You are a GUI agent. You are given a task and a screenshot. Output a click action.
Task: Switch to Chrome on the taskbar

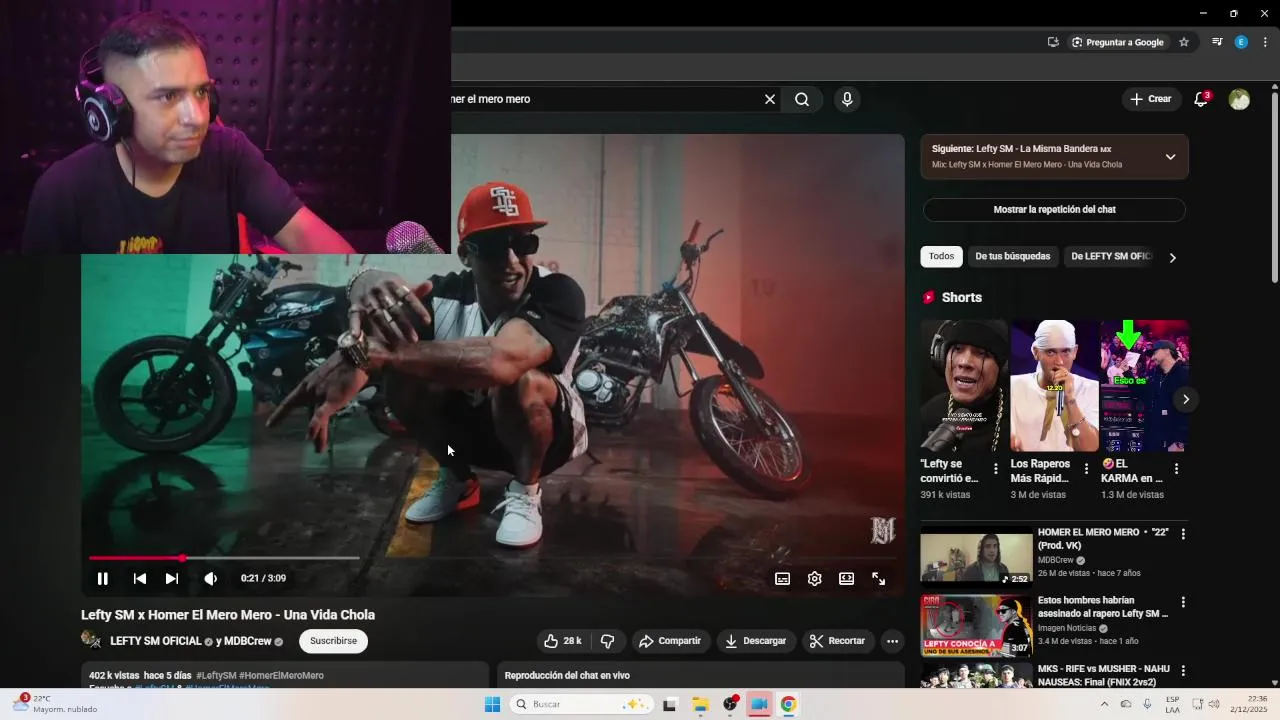pos(788,704)
